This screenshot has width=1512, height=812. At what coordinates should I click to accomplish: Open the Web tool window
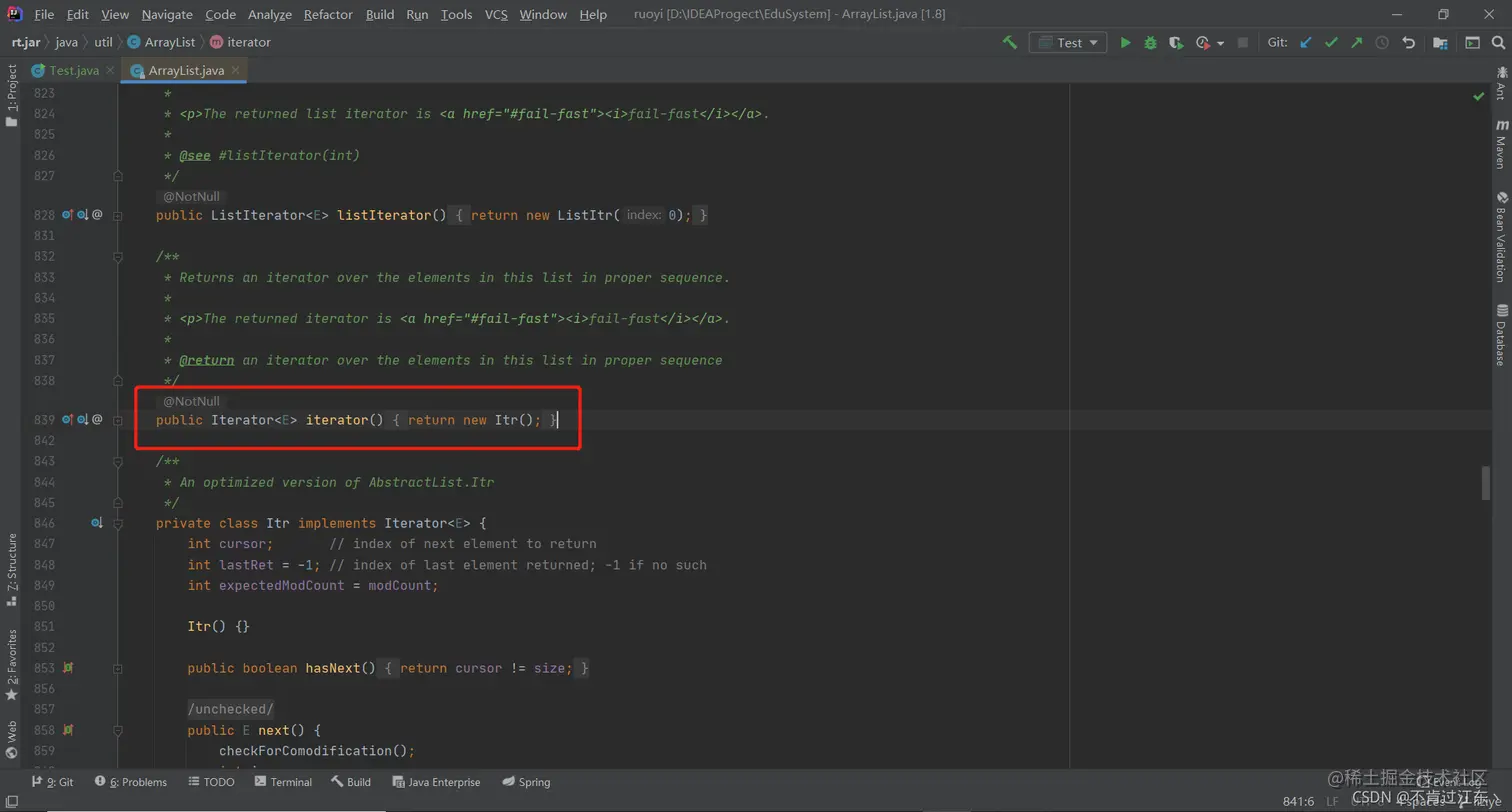(11, 738)
